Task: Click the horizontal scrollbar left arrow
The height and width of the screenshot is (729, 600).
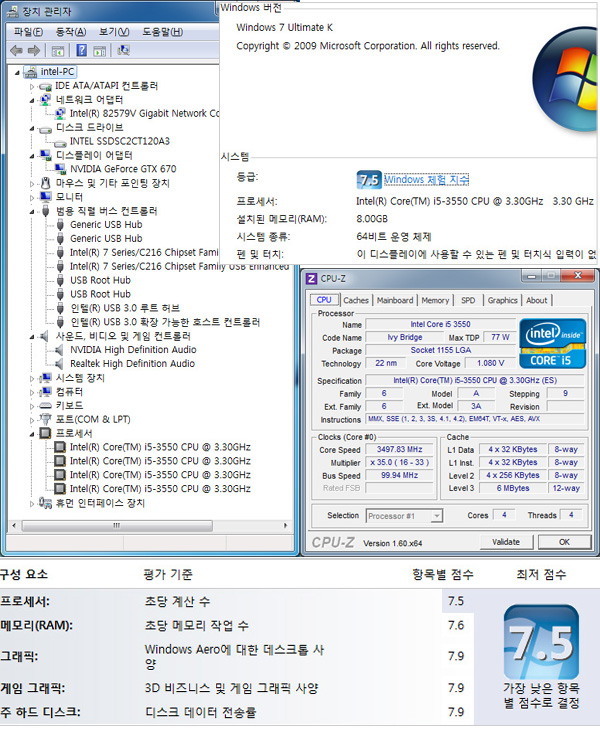Action: coord(14,525)
